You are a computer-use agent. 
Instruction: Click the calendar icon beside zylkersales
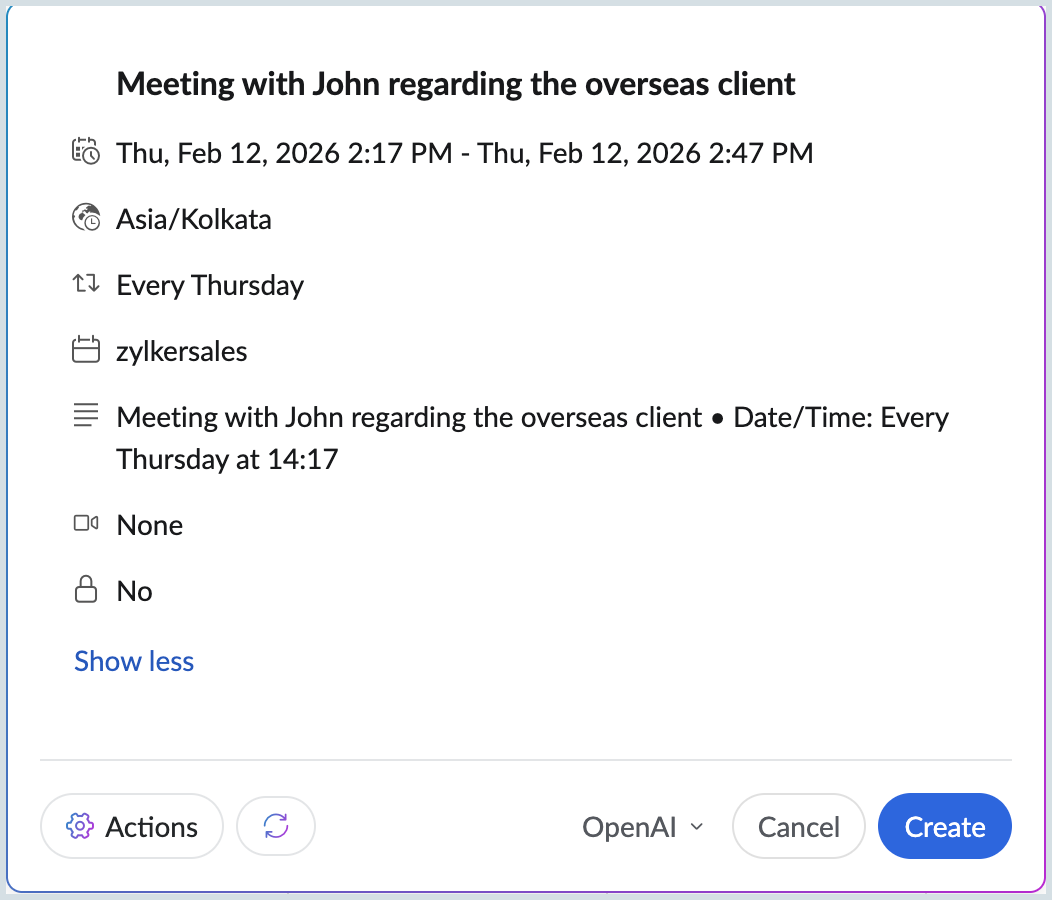click(x=87, y=350)
